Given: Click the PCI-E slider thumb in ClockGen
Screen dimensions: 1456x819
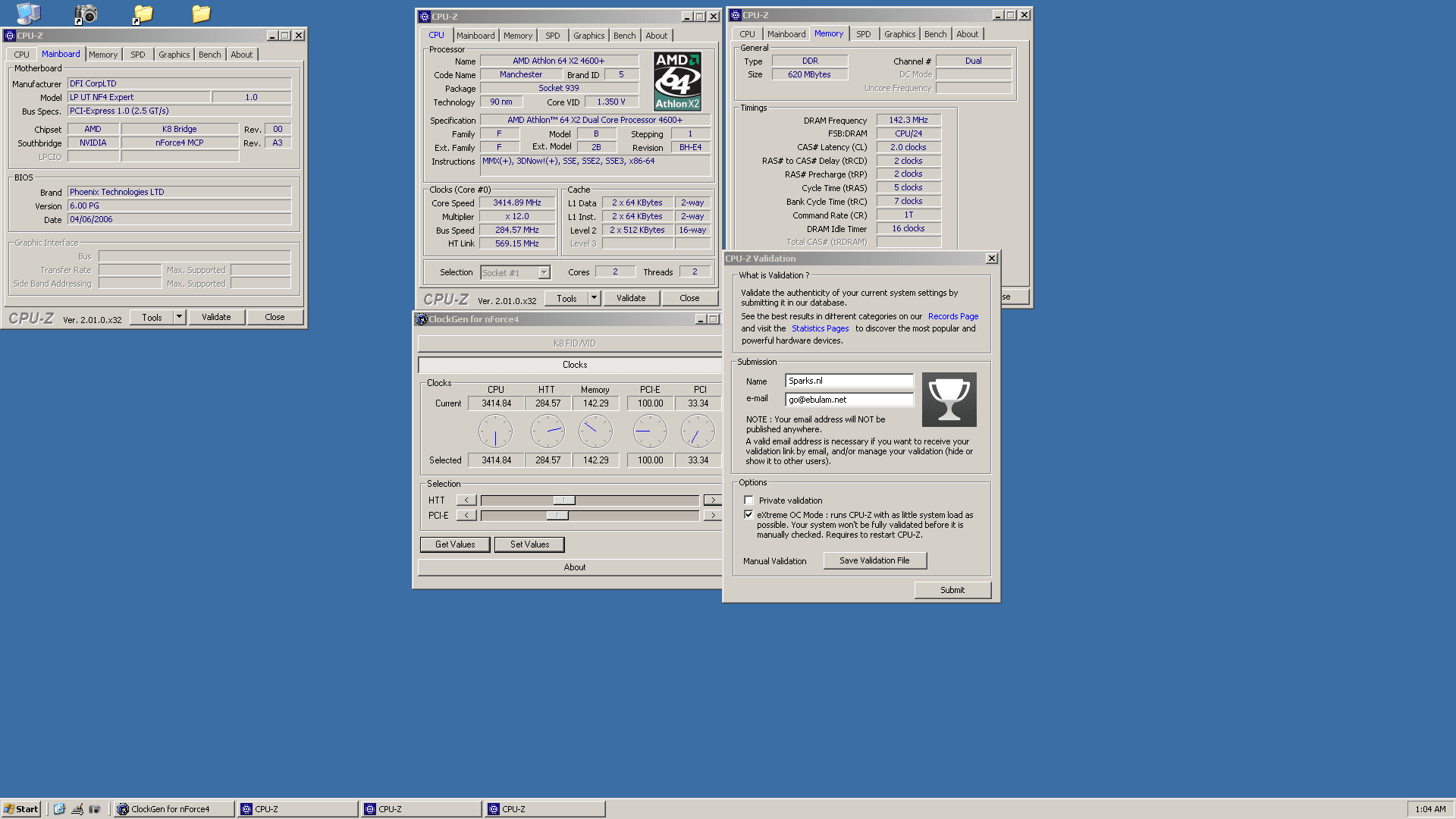Looking at the screenshot, I should 557,516.
